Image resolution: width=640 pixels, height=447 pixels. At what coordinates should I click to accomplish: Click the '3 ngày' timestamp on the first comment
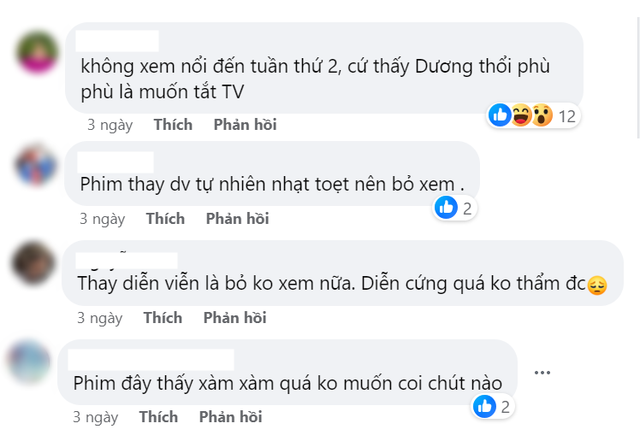110,125
